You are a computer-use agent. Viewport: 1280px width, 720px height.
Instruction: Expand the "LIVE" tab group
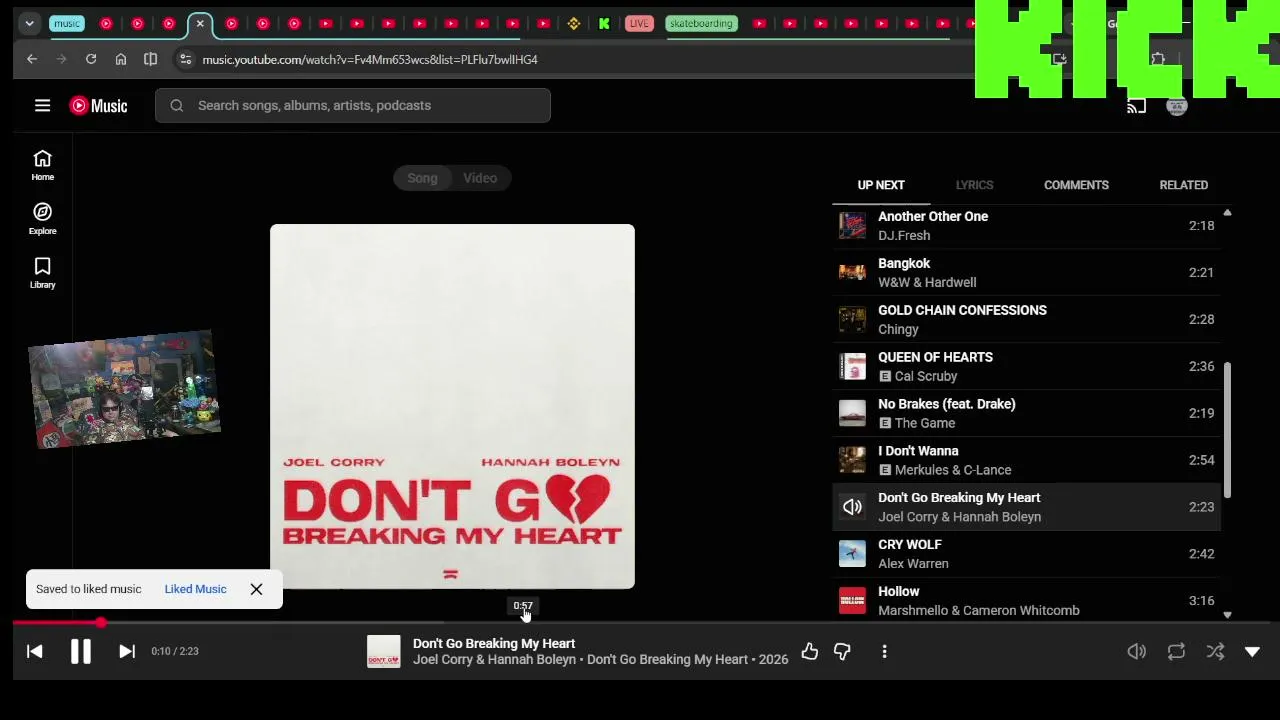[639, 23]
